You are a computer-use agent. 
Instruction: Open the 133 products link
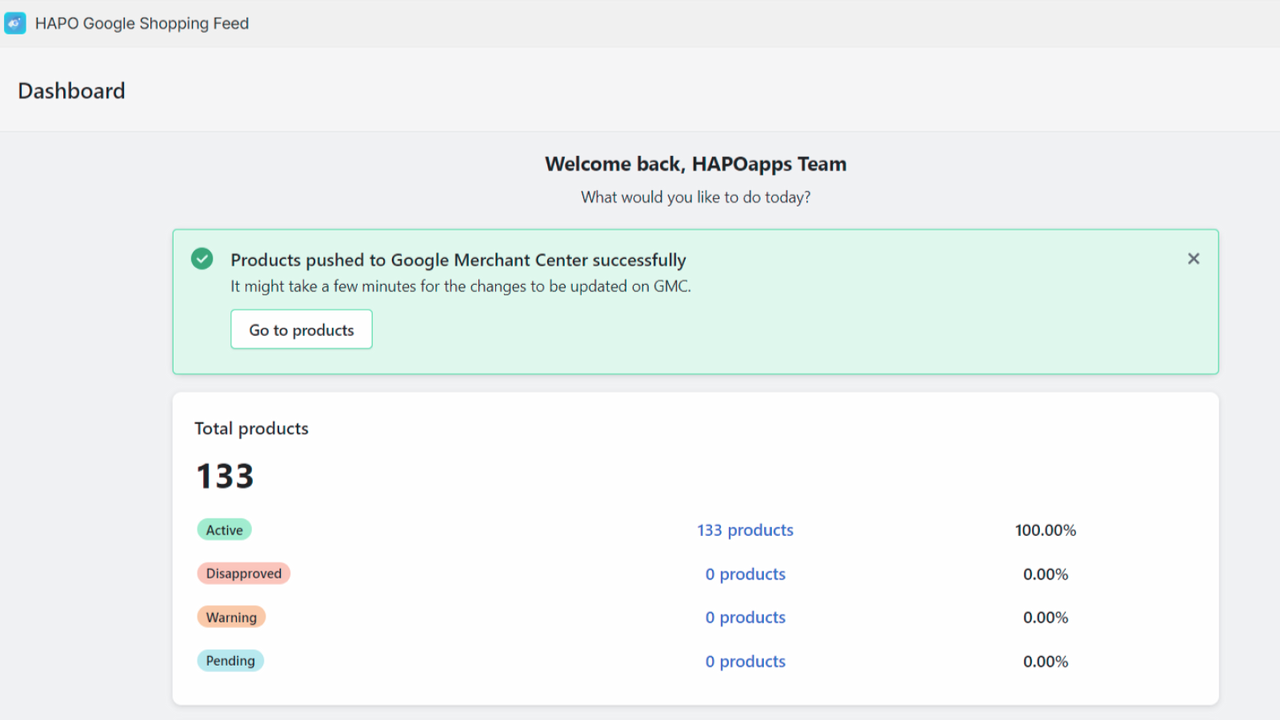[x=745, y=530]
